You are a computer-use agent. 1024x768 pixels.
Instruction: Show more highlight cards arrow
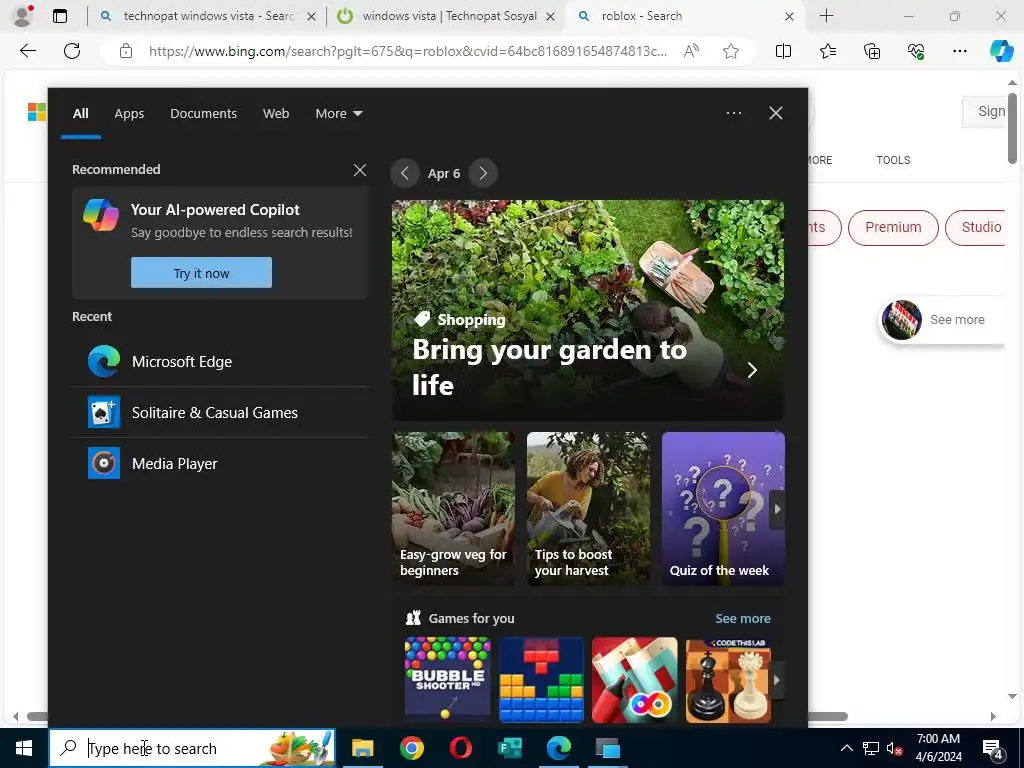[x=777, y=509]
